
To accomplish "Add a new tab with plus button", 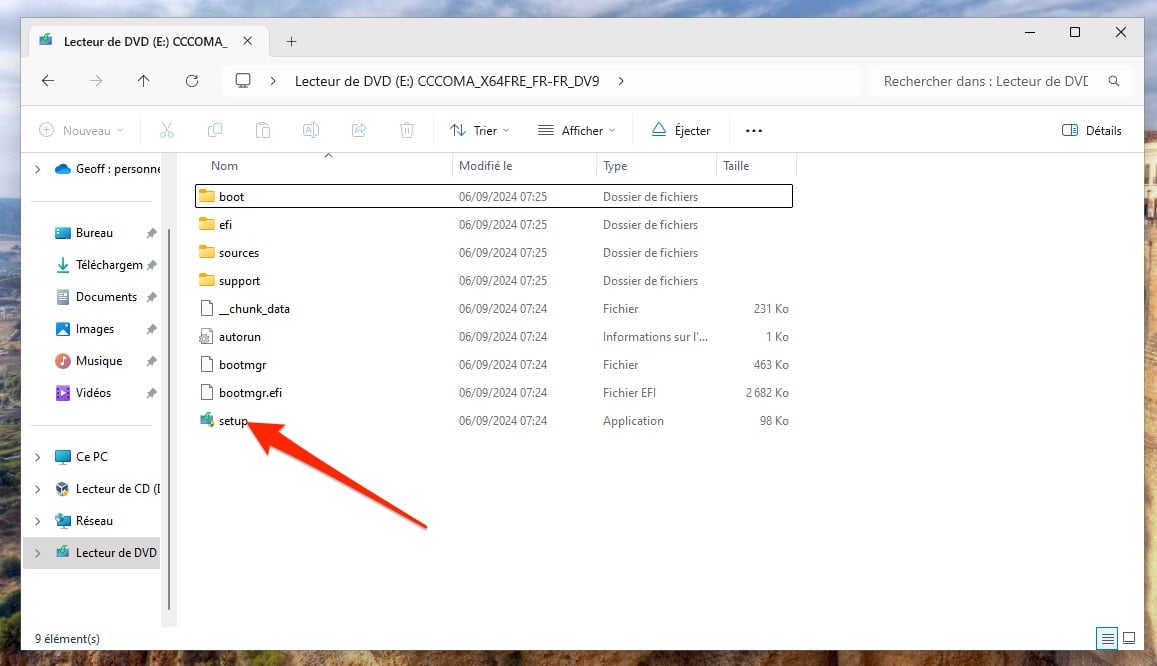I will [x=291, y=41].
